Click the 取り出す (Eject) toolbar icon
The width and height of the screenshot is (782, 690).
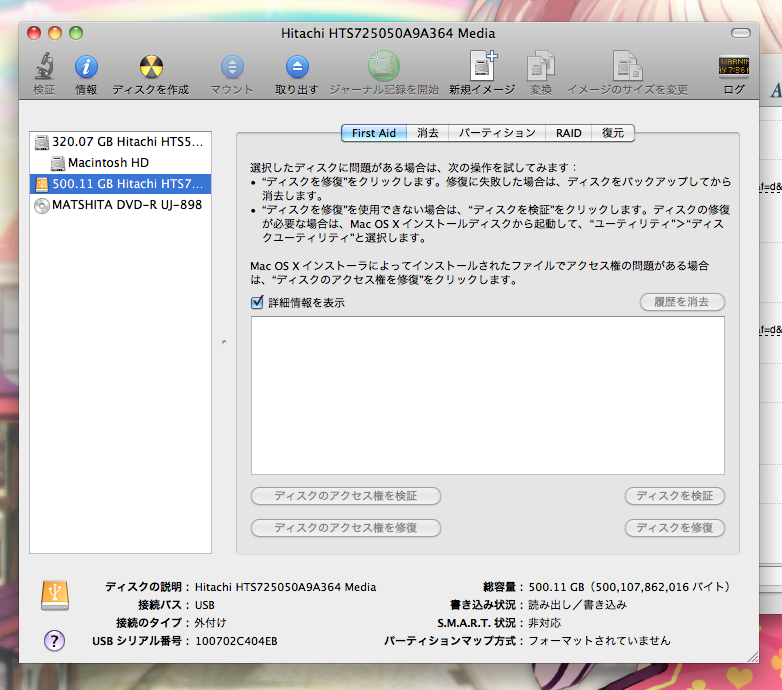pos(297,68)
